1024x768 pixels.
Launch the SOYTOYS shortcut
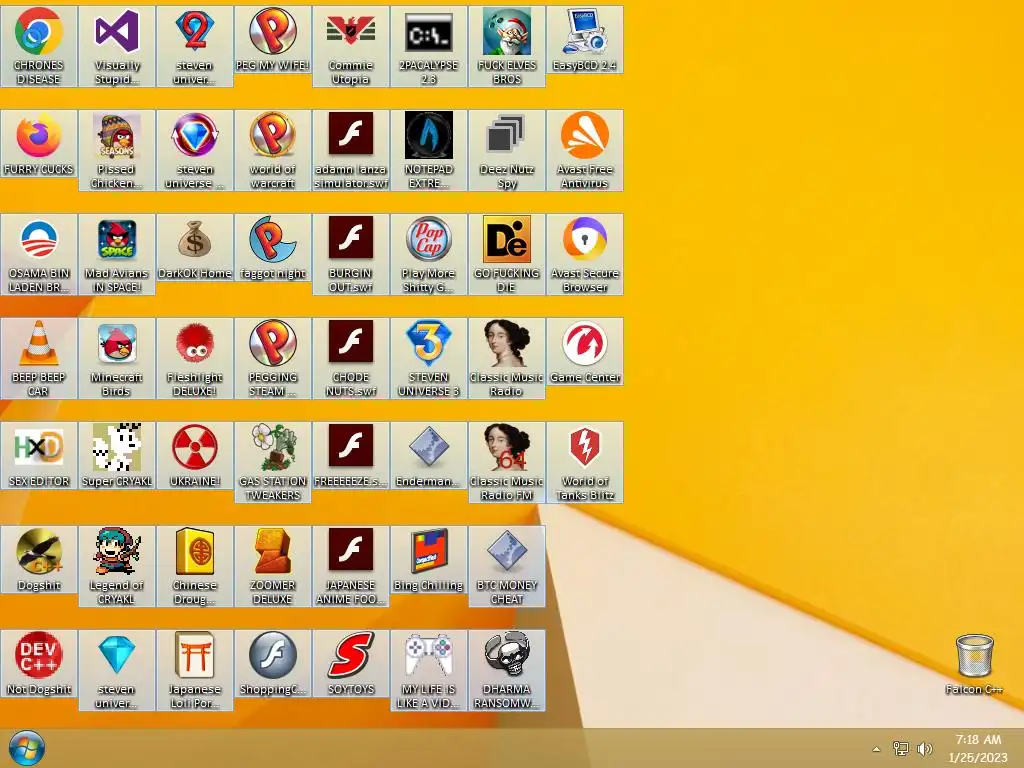(351, 664)
